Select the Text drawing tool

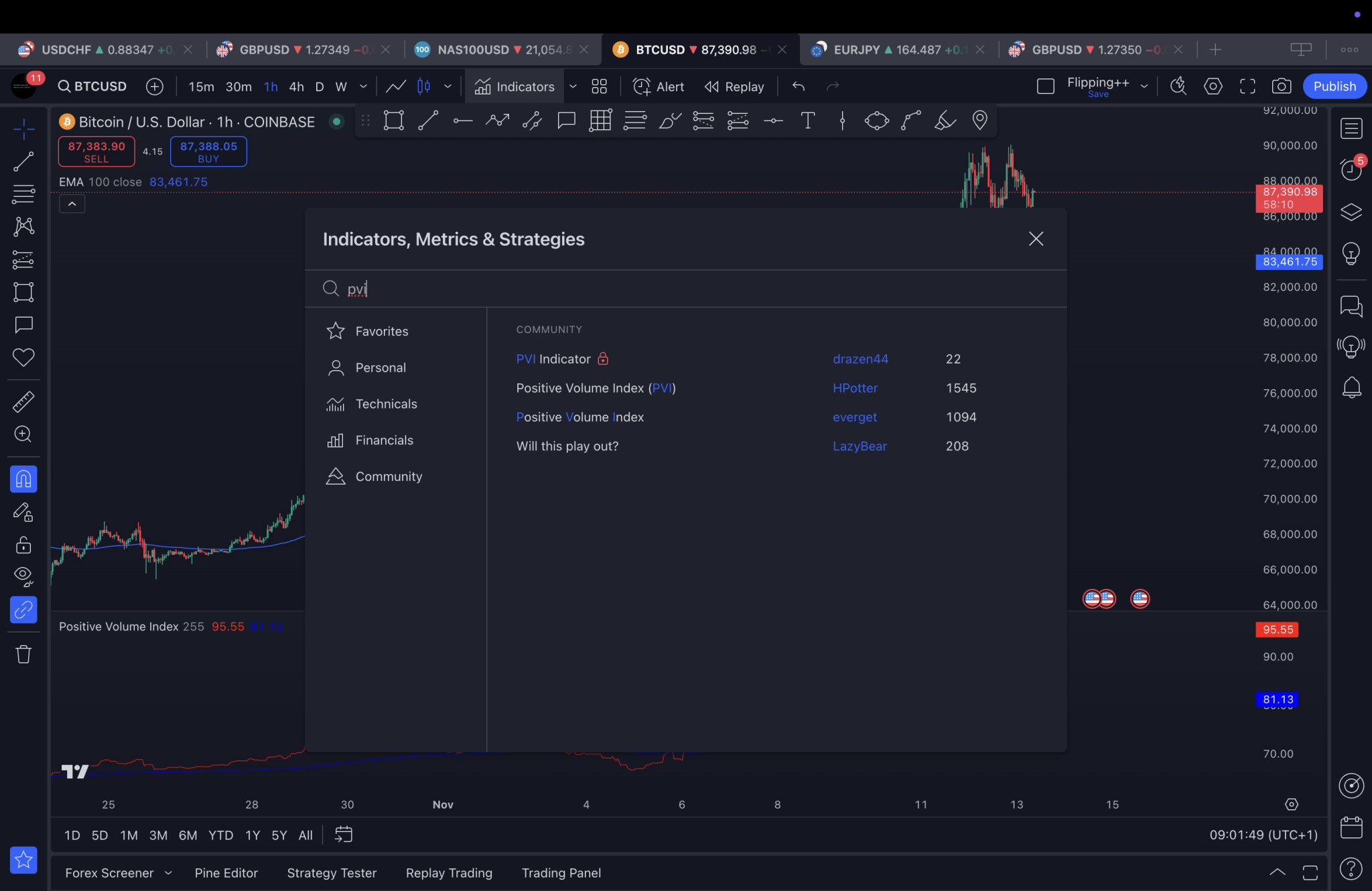807,121
